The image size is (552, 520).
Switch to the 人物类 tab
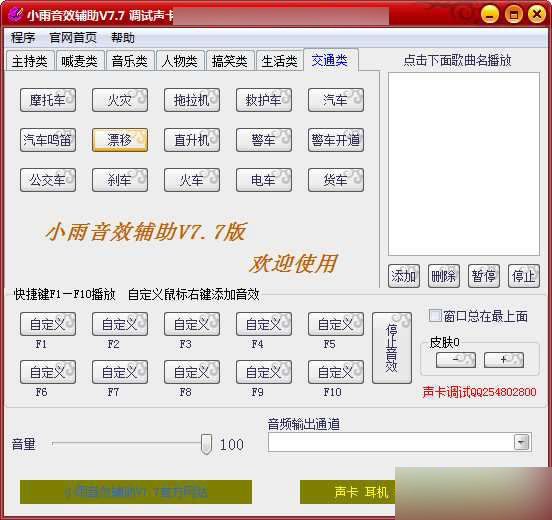point(180,61)
